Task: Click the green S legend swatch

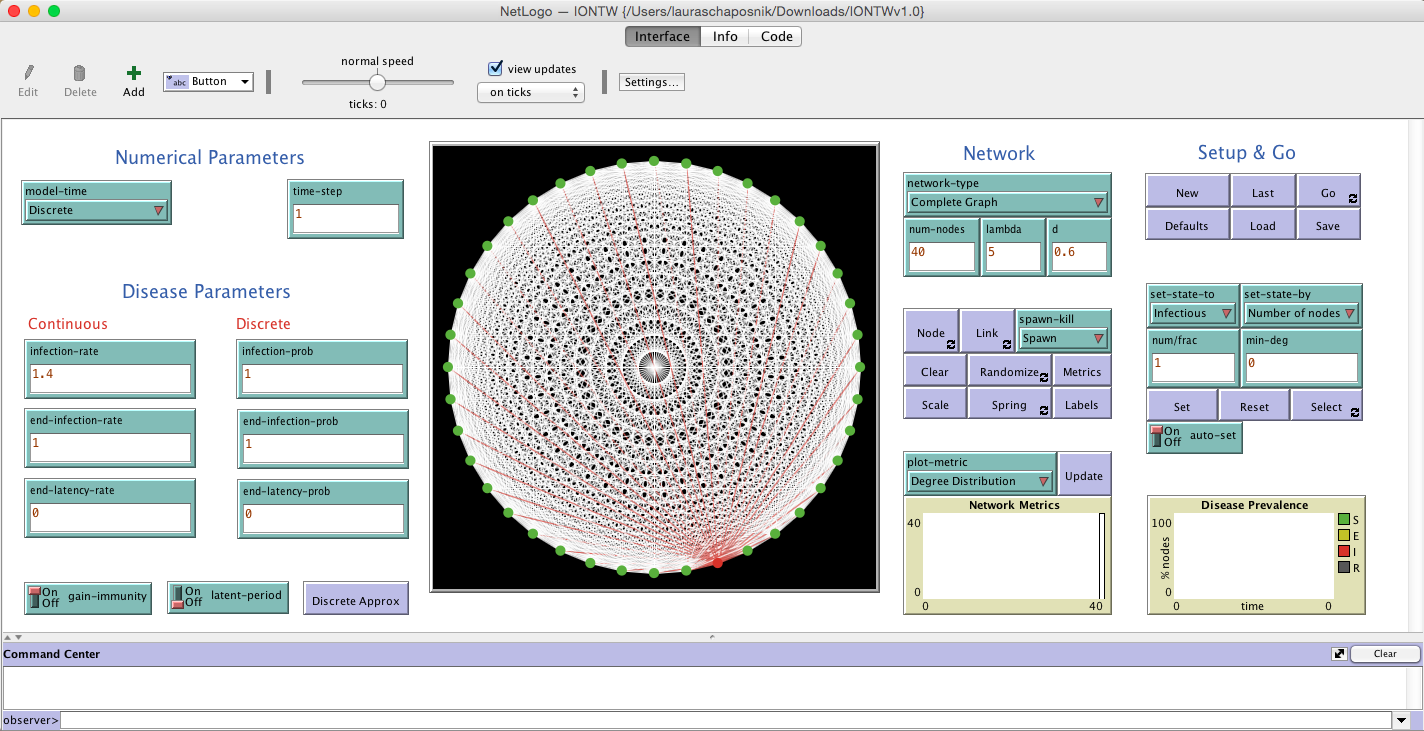Action: point(1344,520)
